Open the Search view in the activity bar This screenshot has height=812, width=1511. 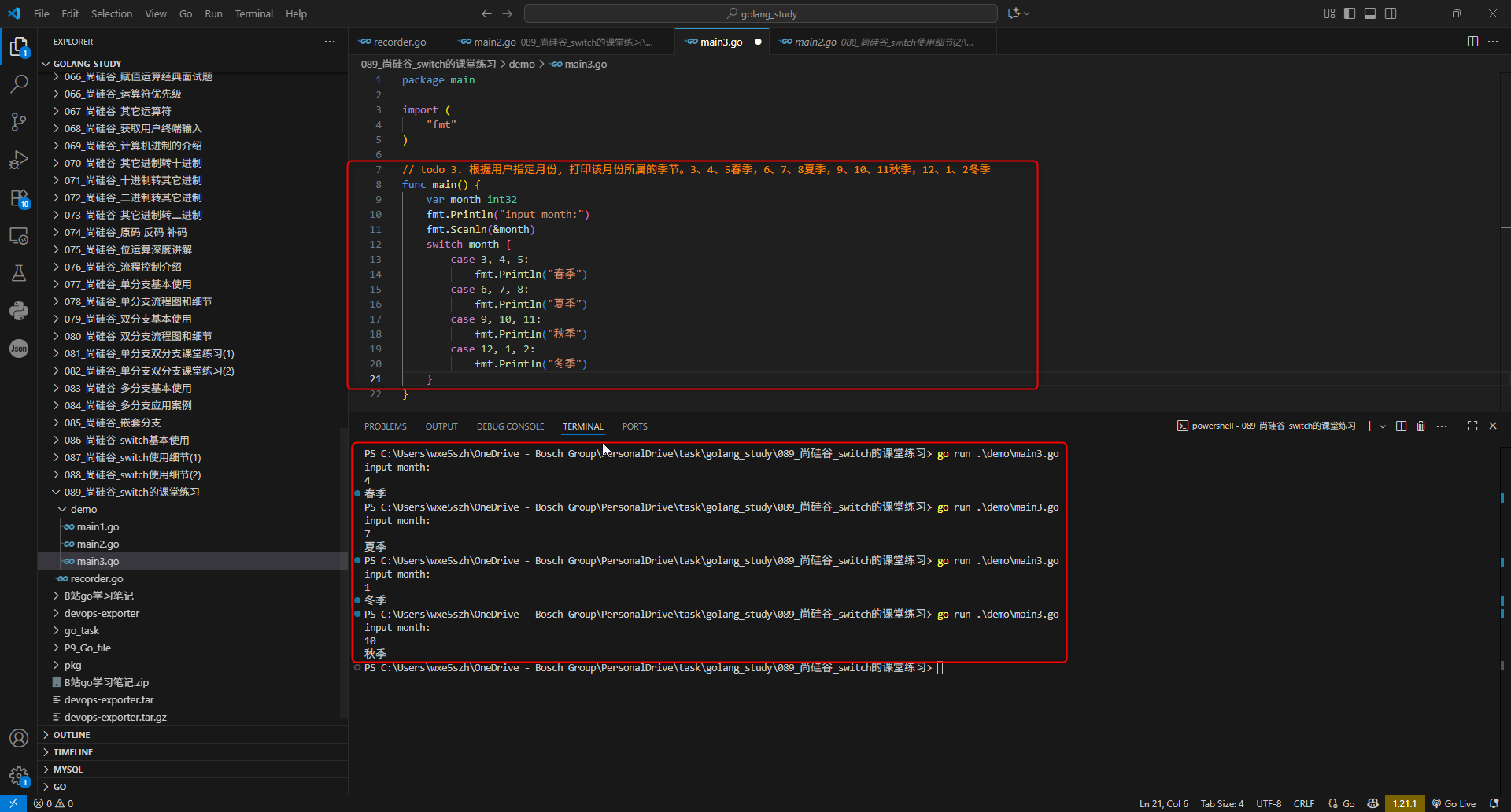point(19,83)
